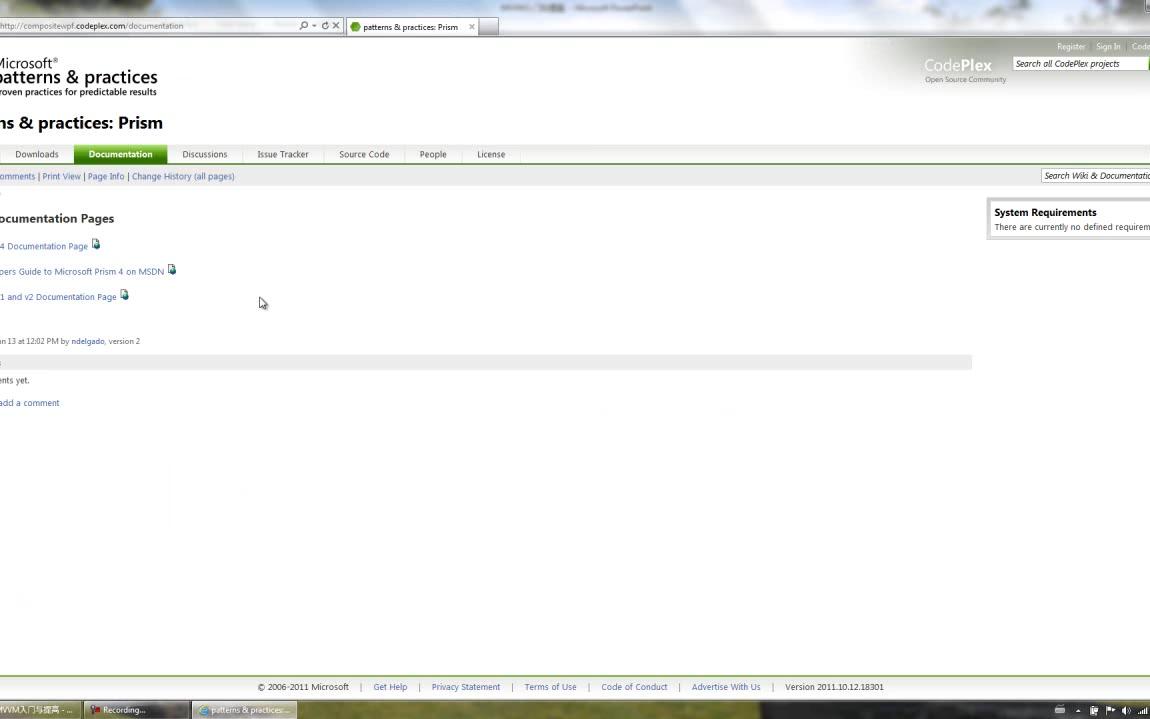1150x719 pixels.
Task: Click external icon next to v2 Documentation Page
Action: pyautogui.click(x=125, y=295)
